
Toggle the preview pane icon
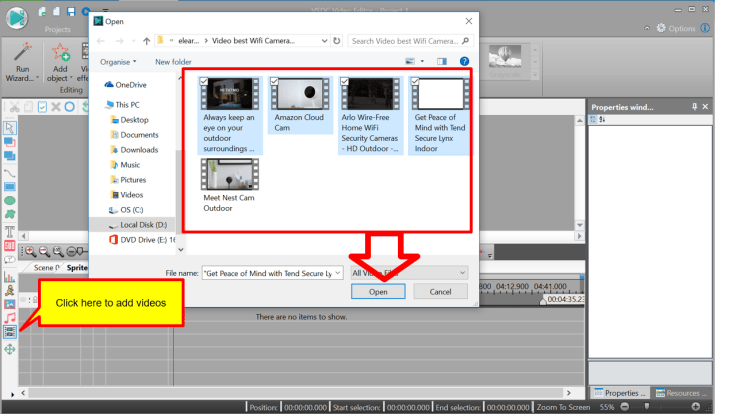point(442,61)
